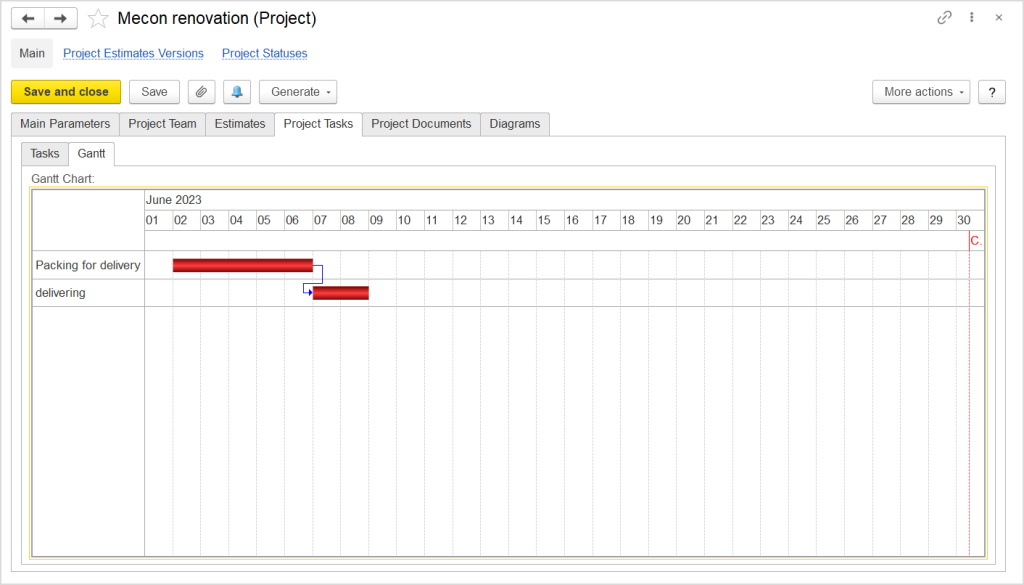Go to the Diagrams tab
This screenshot has height=585, width=1024.
pos(515,124)
